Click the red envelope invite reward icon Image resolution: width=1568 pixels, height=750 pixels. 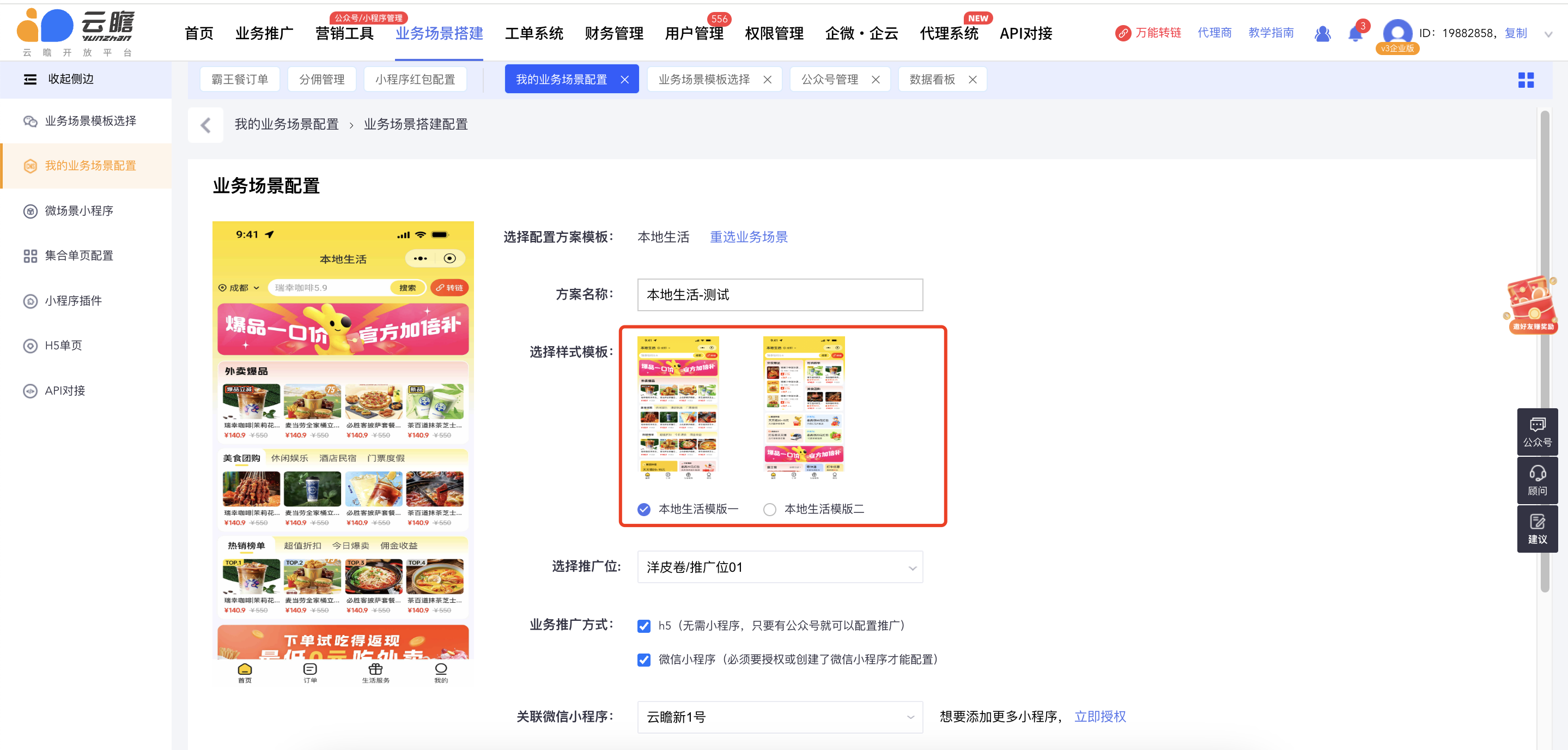[x=1532, y=304]
